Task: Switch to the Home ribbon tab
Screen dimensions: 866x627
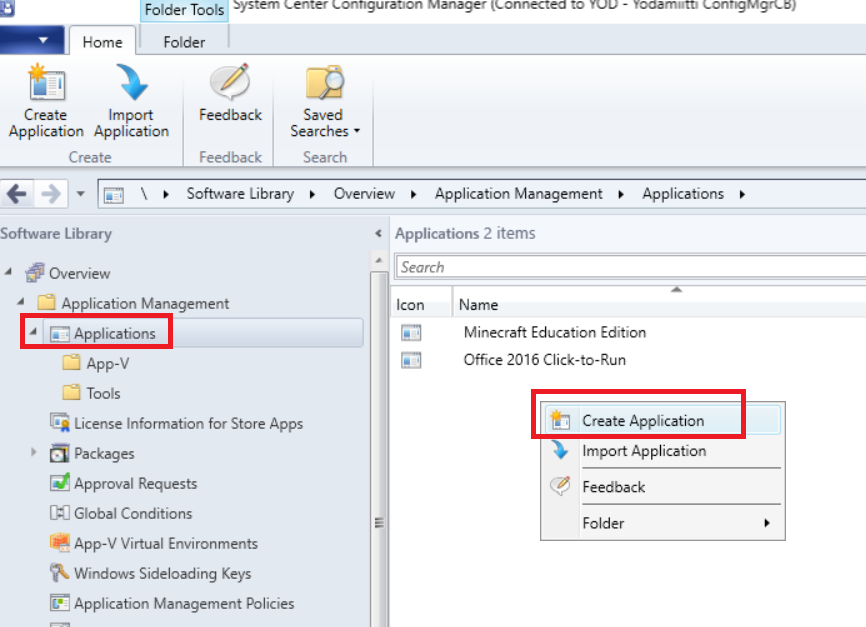Action: tap(102, 42)
